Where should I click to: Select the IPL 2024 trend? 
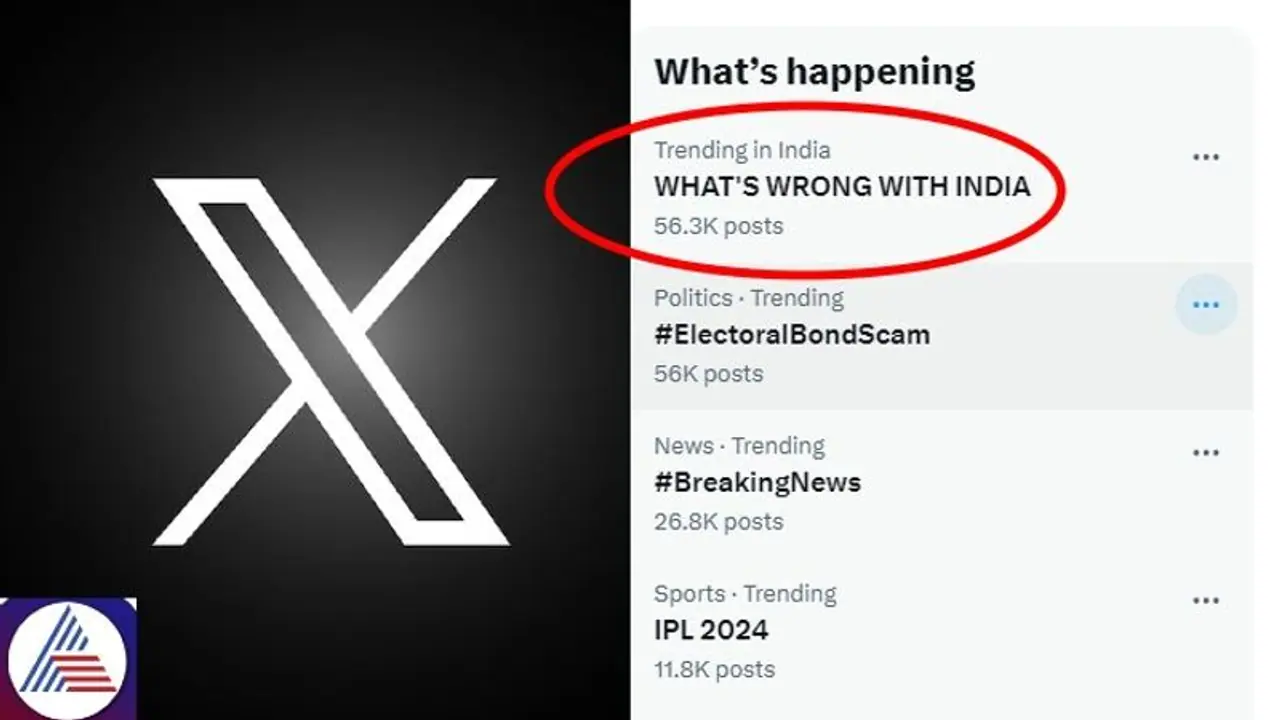[x=711, y=631]
